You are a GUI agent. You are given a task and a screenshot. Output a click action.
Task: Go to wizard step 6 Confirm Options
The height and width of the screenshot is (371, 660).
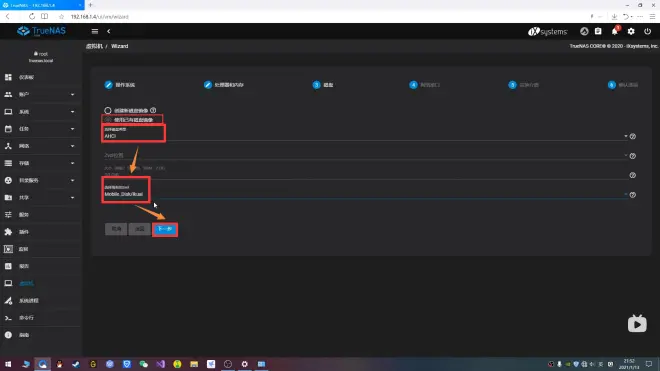(x=623, y=85)
